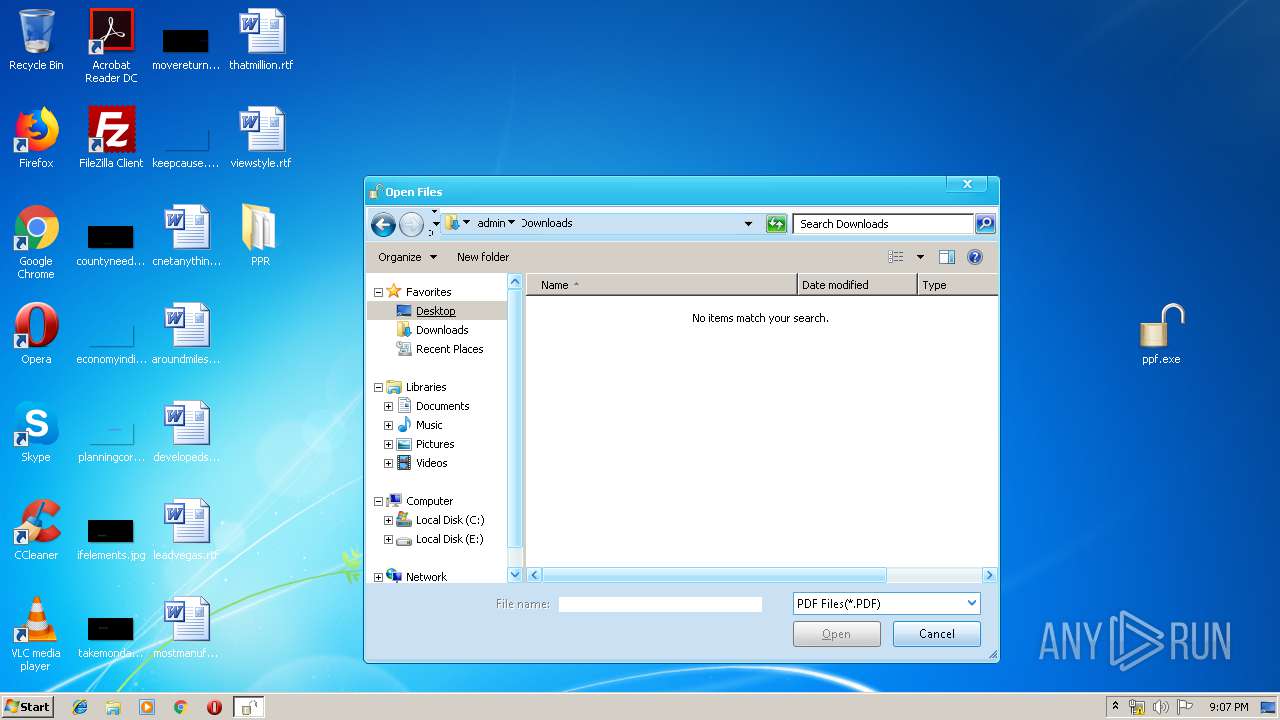The height and width of the screenshot is (720, 1280).
Task: Click New folder in the toolbar
Action: [483, 257]
